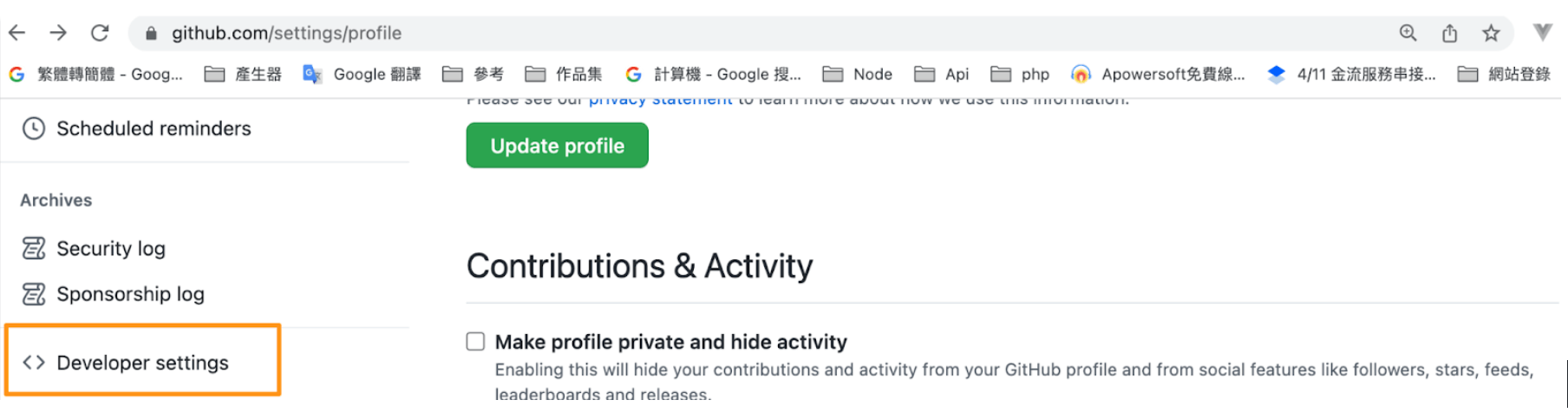Viewport: 1568px width, 413px height.
Task: Open the privacy statement link
Action: coord(660,101)
